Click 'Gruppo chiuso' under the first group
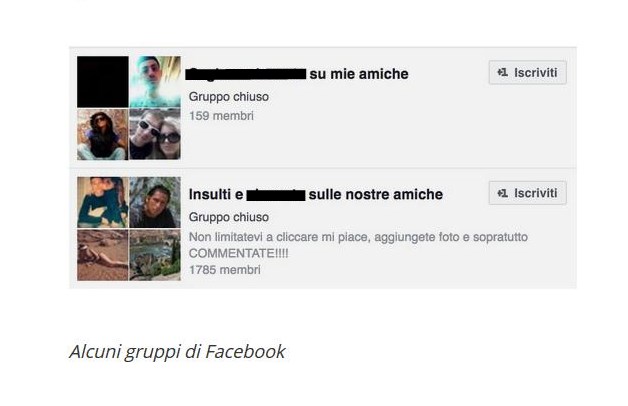Screen dimensions: 628x406 point(229,97)
